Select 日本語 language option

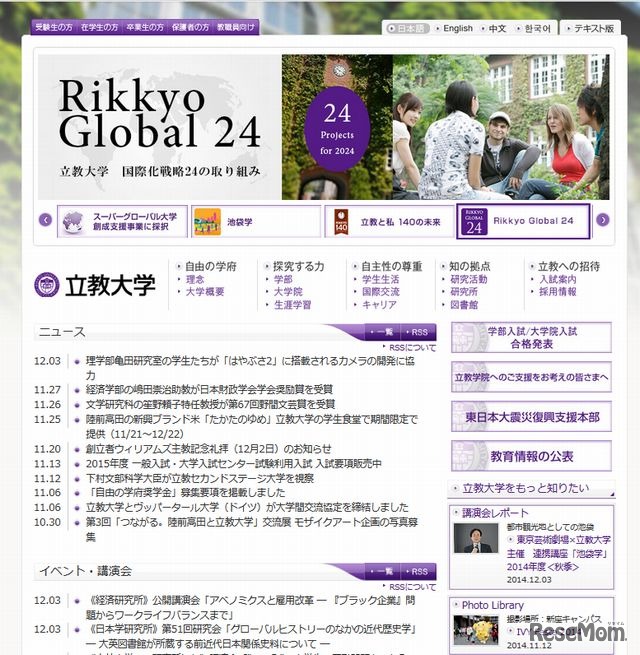406,28
